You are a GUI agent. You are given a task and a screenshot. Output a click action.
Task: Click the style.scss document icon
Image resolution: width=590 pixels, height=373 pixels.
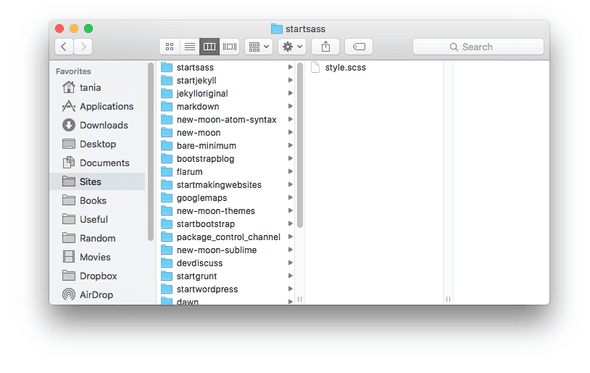tap(315, 67)
